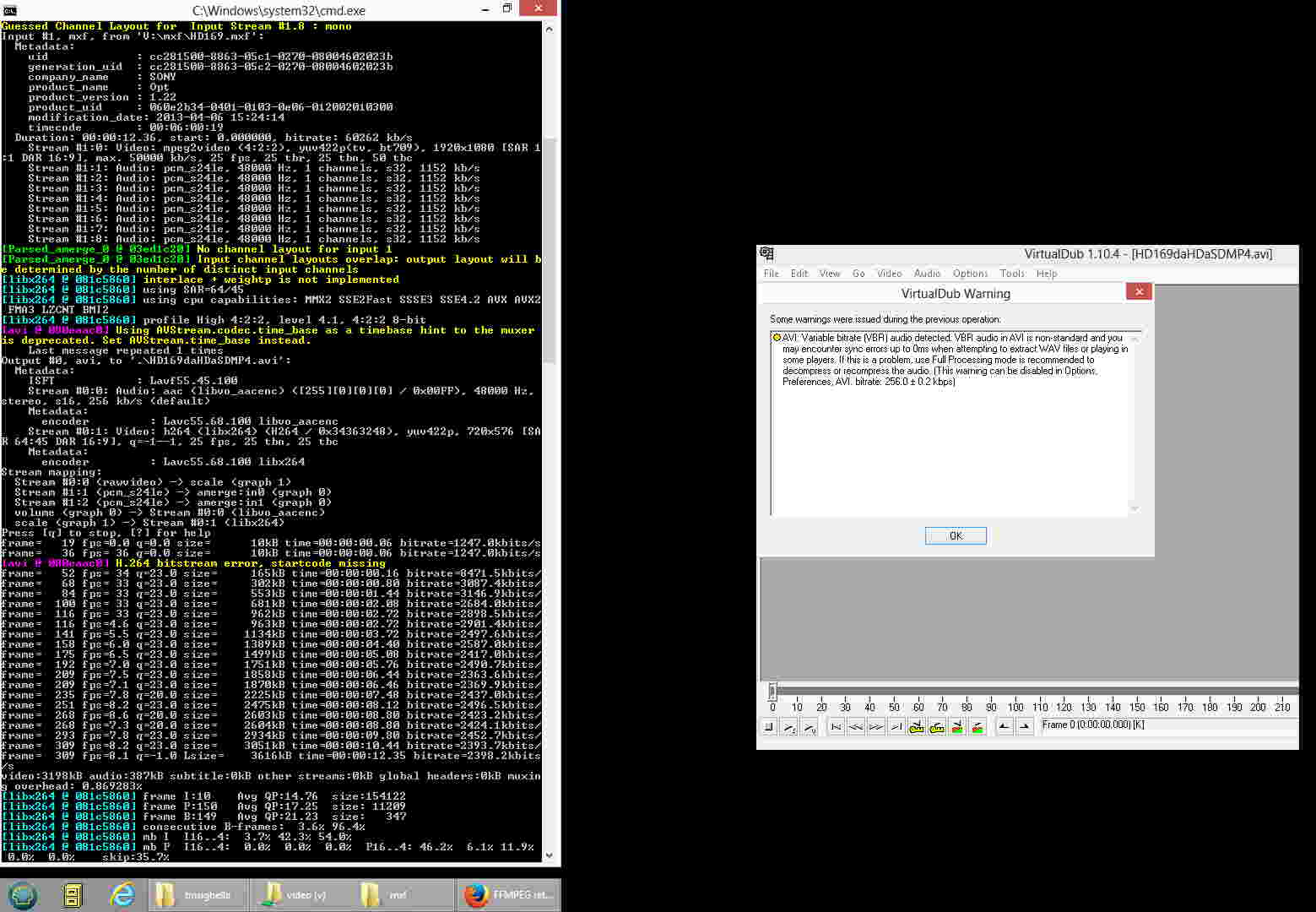Click the "Stream mapping:" line in cmd

click(x=51, y=472)
